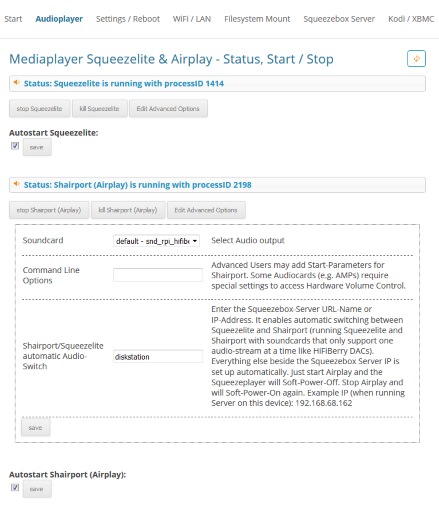Image resolution: width=439 pixels, height=509 pixels.
Task: Open Squeezelite Edit Advanced Options
Action: [x=168, y=109]
